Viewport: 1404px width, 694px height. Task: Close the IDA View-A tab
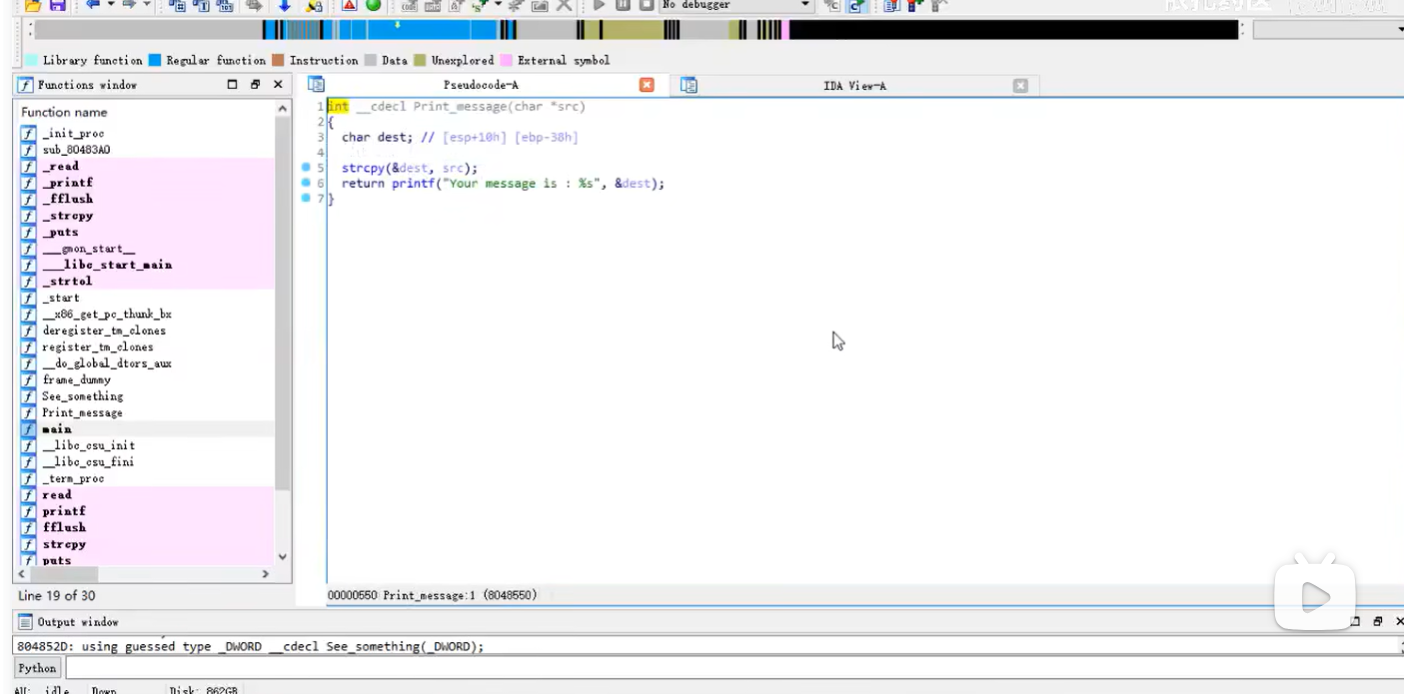[1020, 86]
